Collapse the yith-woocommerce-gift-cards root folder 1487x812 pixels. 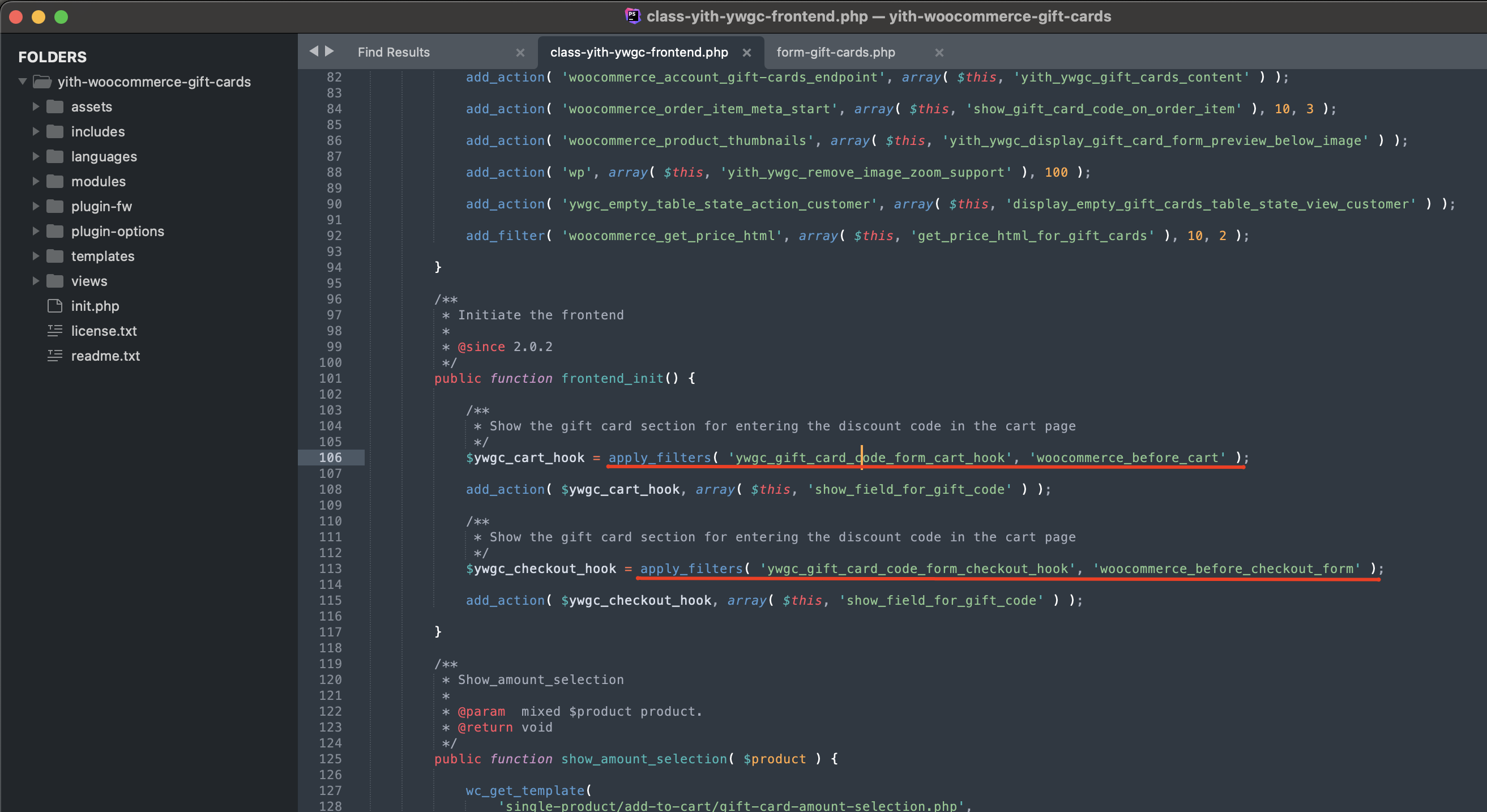pos(23,82)
